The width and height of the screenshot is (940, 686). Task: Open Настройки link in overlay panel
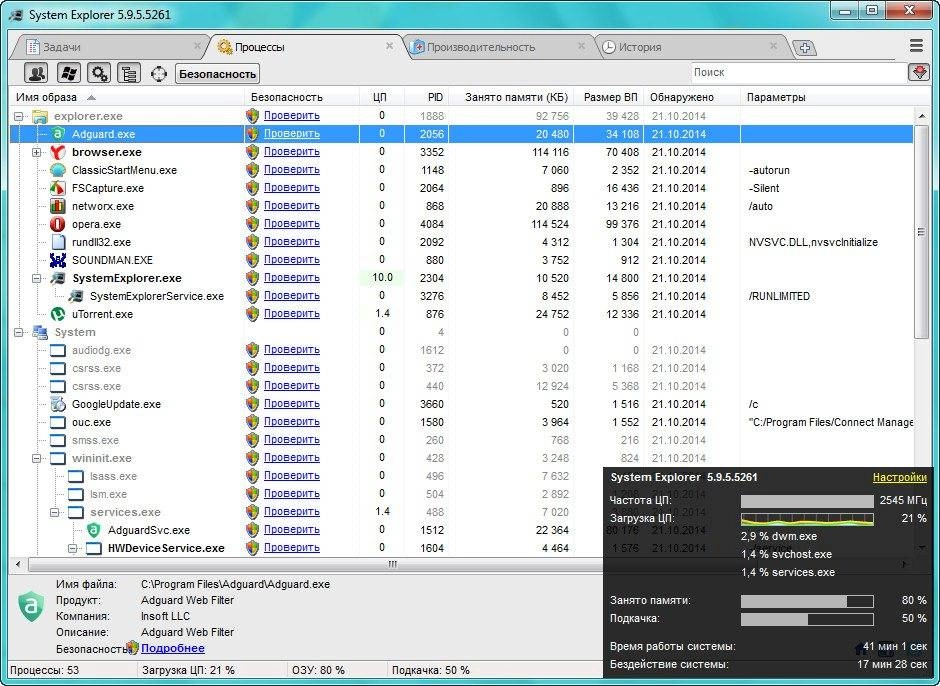900,477
